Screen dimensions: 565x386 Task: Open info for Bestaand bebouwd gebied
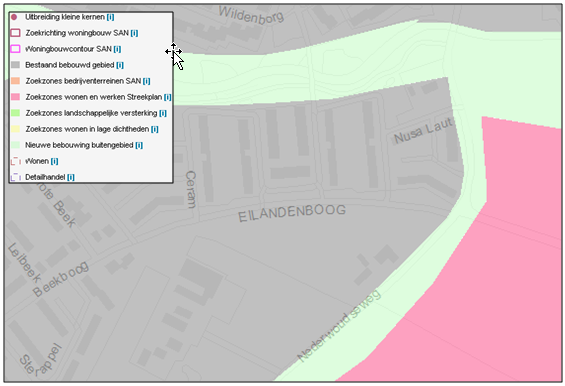120,65
